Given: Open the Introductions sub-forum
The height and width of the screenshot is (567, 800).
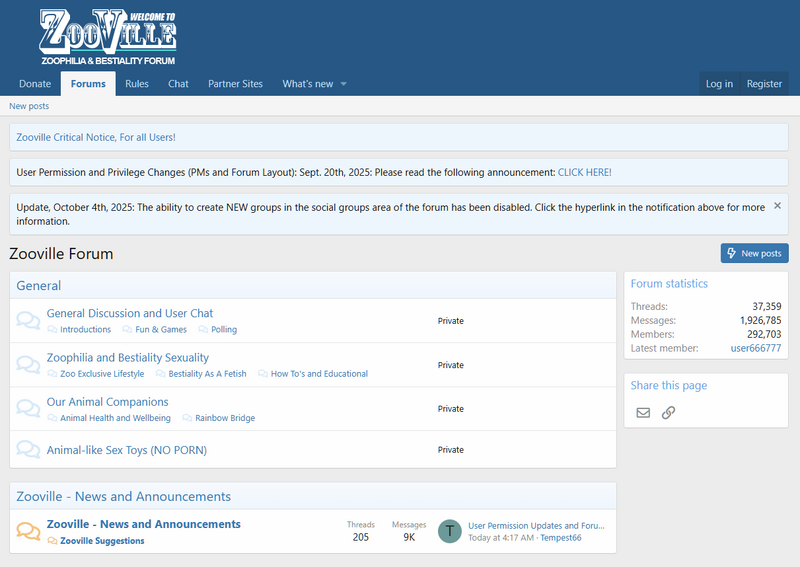Looking at the screenshot, I should [85, 330].
